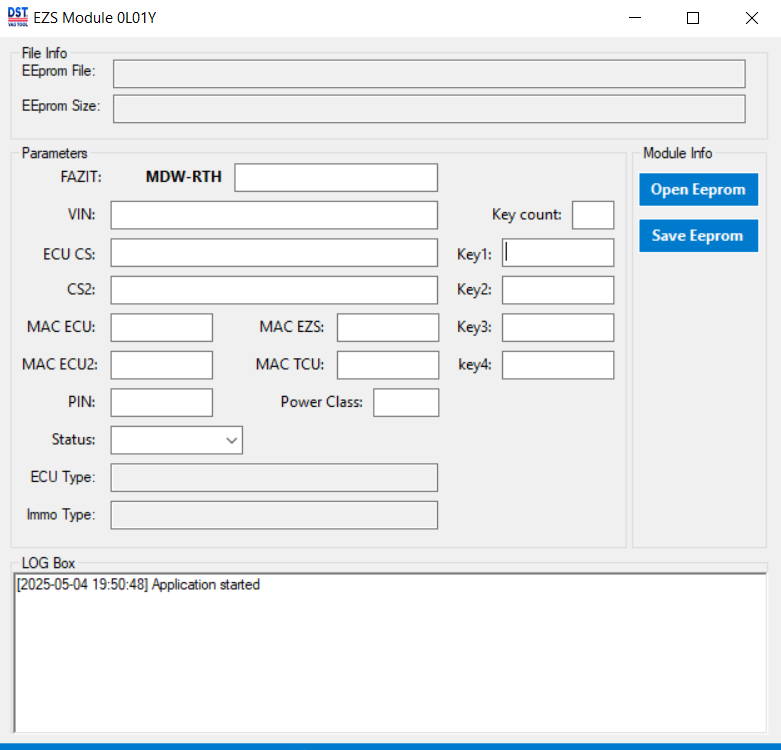Click the Save Eeprom button
The width and height of the screenshot is (781, 750).
pyautogui.click(x=698, y=236)
